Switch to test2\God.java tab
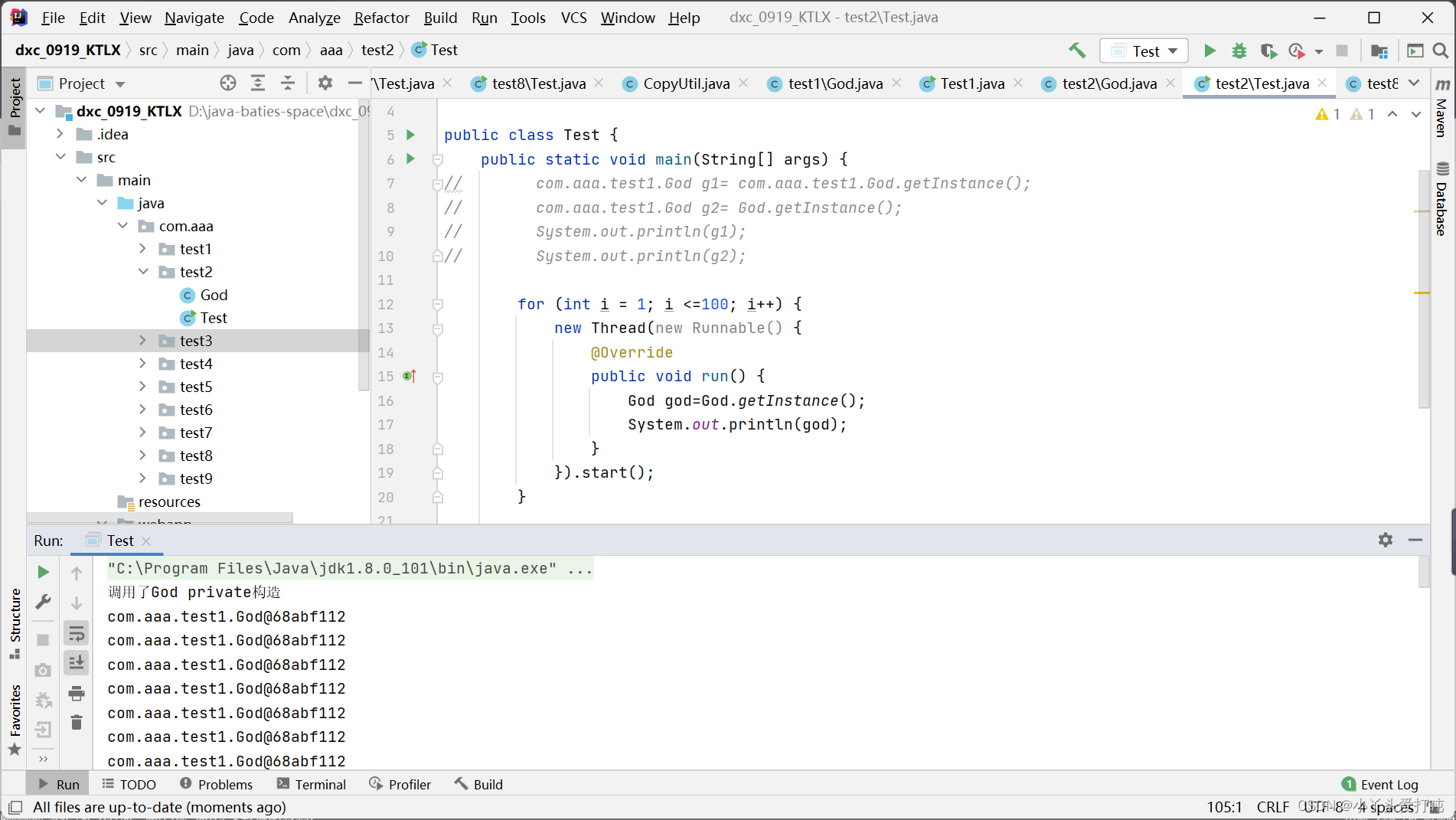Image resolution: width=1456 pixels, height=820 pixels. tap(1108, 83)
